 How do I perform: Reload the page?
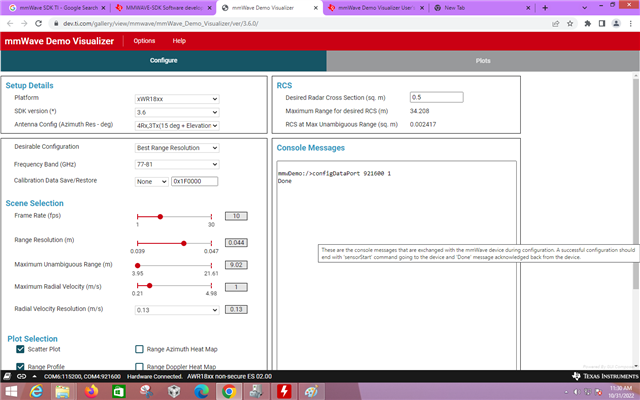(x=38, y=24)
